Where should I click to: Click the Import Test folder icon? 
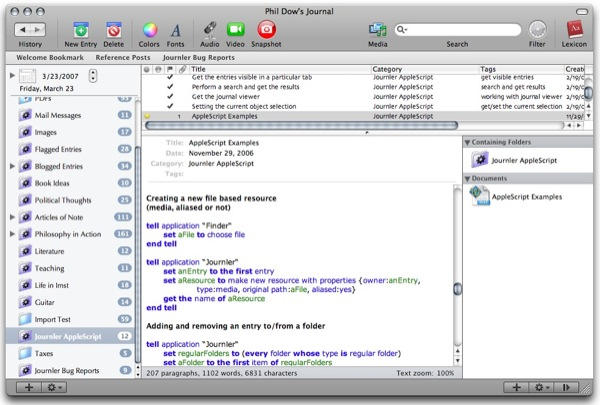pyautogui.click(x=25, y=319)
